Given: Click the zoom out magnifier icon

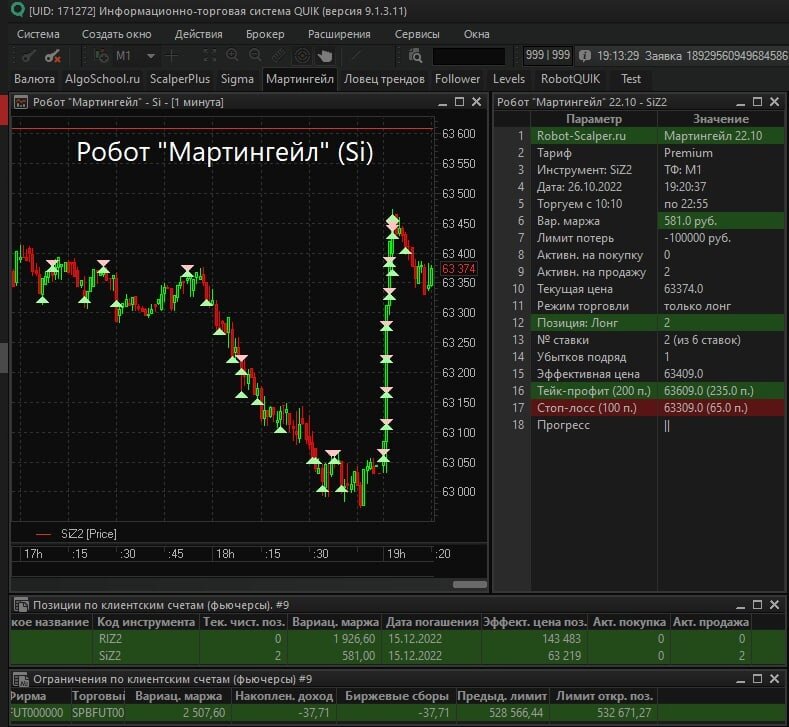Looking at the screenshot, I should 256,56.
